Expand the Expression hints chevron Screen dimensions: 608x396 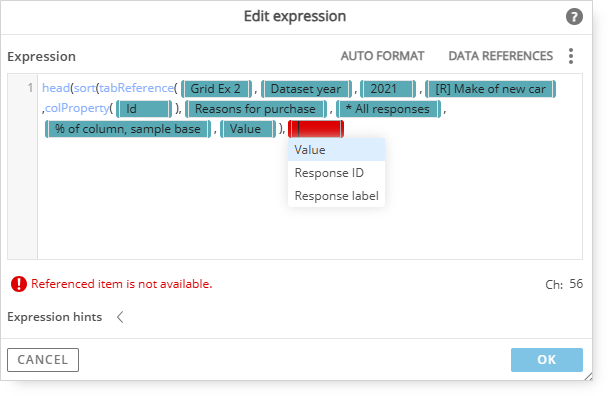tap(120, 317)
